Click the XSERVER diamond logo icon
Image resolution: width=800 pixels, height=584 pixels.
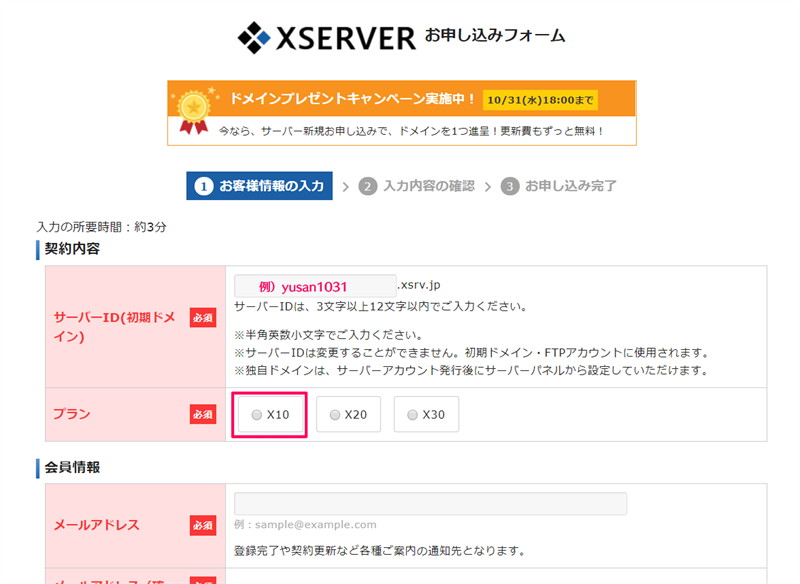point(254,38)
